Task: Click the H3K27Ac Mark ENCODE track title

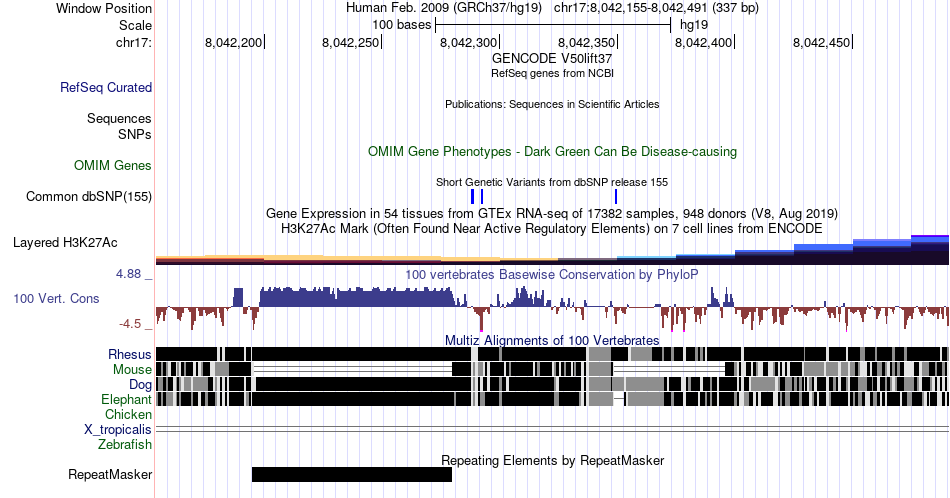Action: tap(552, 228)
